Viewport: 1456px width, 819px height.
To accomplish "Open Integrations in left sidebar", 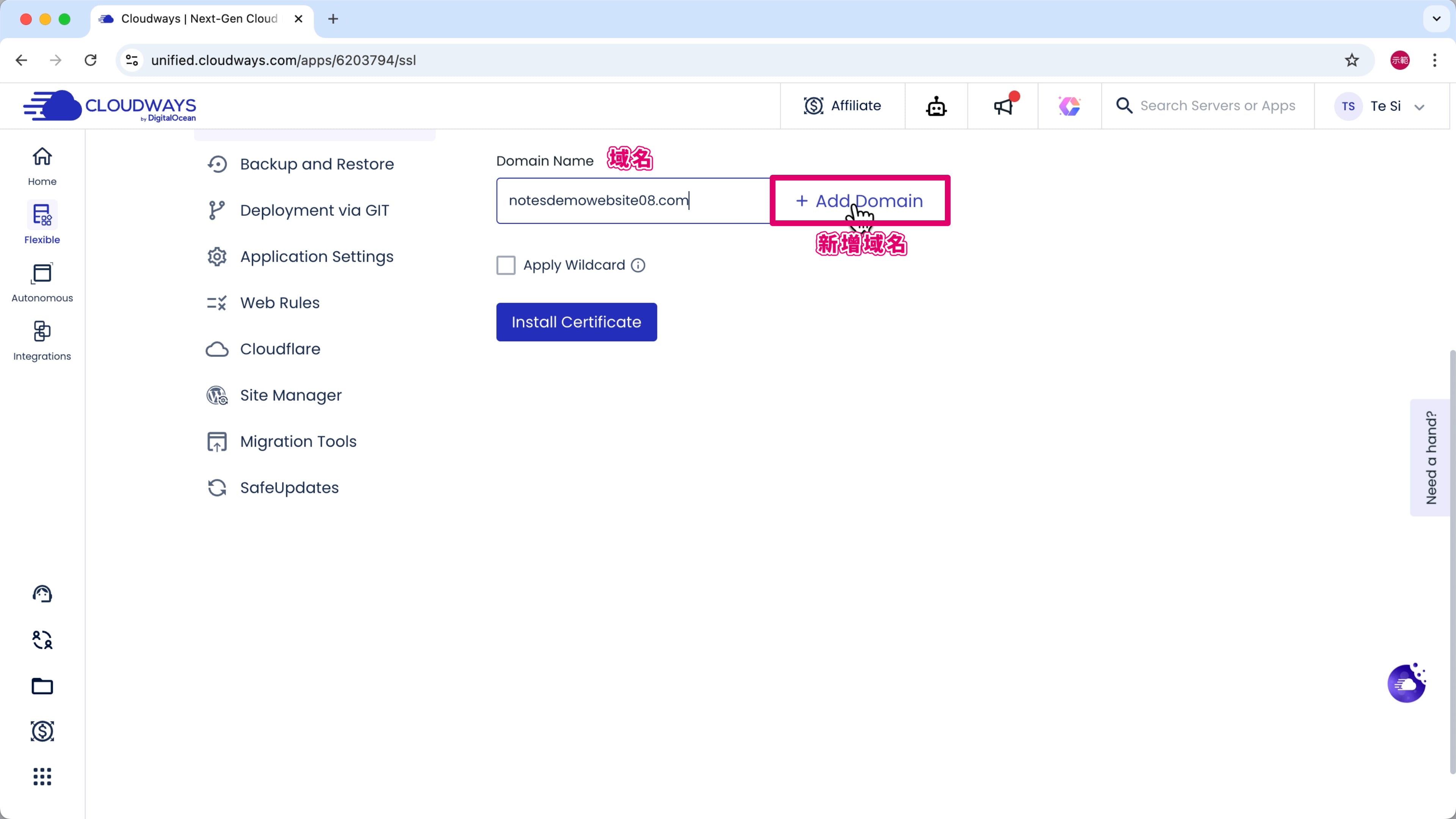I will pos(42,340).
